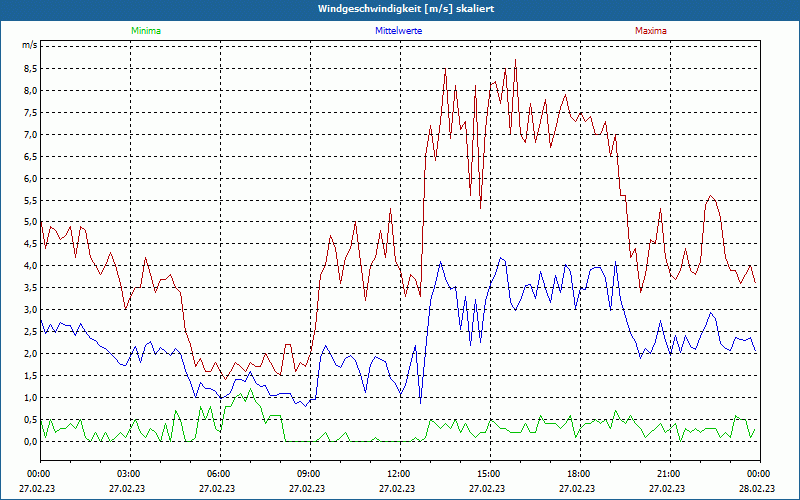Click the 06:00 time axis label
Screen dimensions: 800x500
pos(218,474)
